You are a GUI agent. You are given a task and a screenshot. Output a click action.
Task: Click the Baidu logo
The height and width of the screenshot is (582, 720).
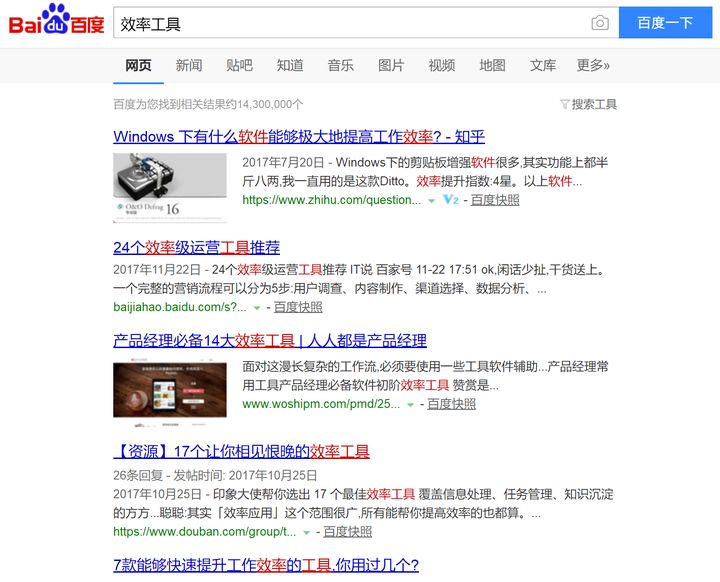tap(56, 20)
